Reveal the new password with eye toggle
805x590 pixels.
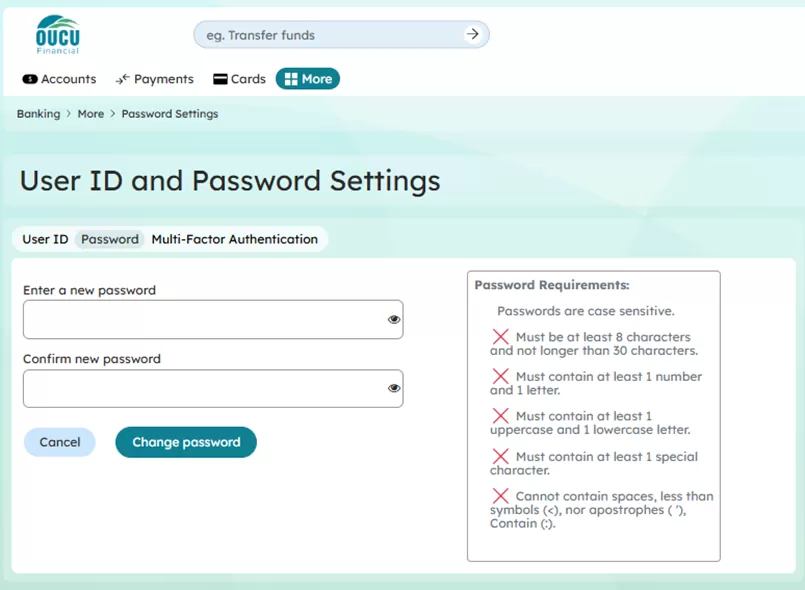392,318
